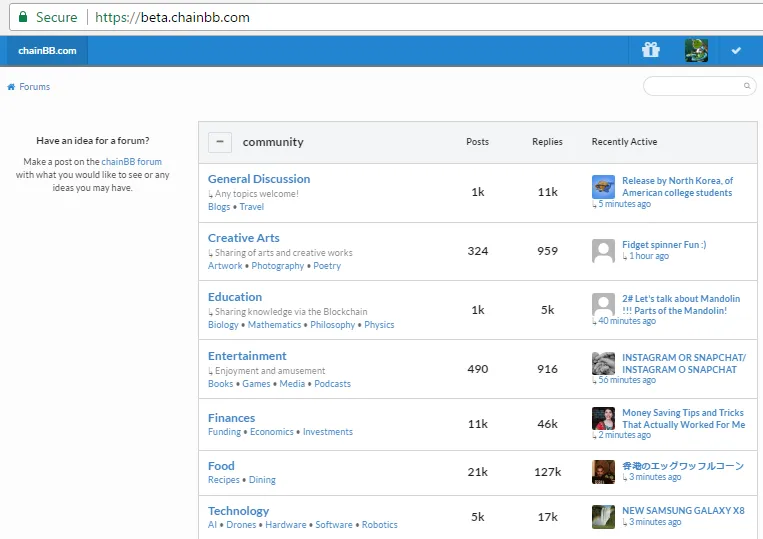Click the gift box icon in header
This screenshot has width=763, height=539.
[x=651, y=50]
